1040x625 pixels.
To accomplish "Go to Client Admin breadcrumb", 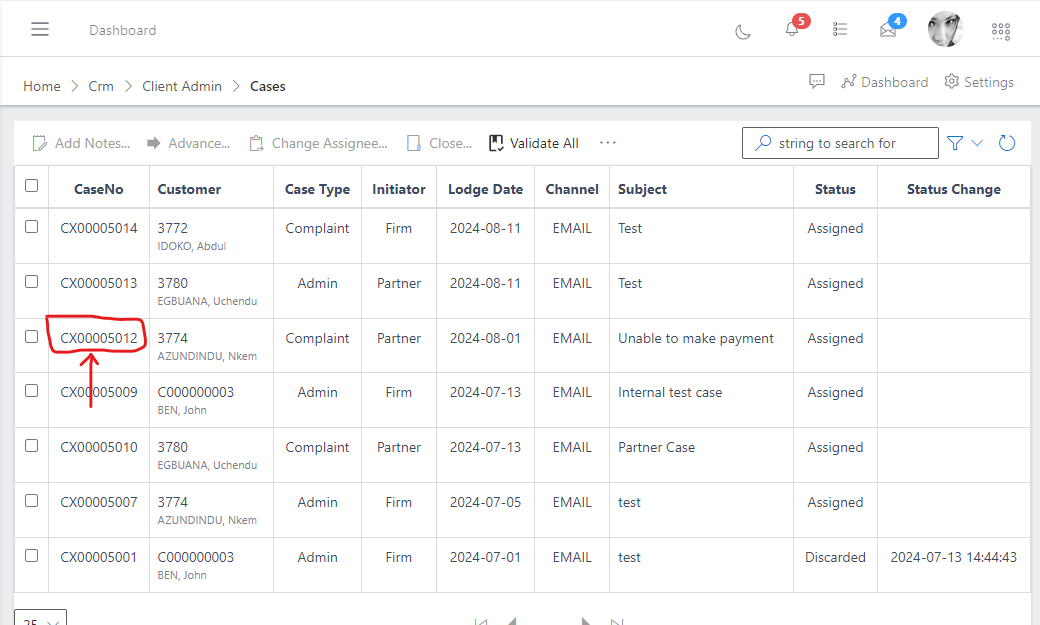I will coord(182,86).
